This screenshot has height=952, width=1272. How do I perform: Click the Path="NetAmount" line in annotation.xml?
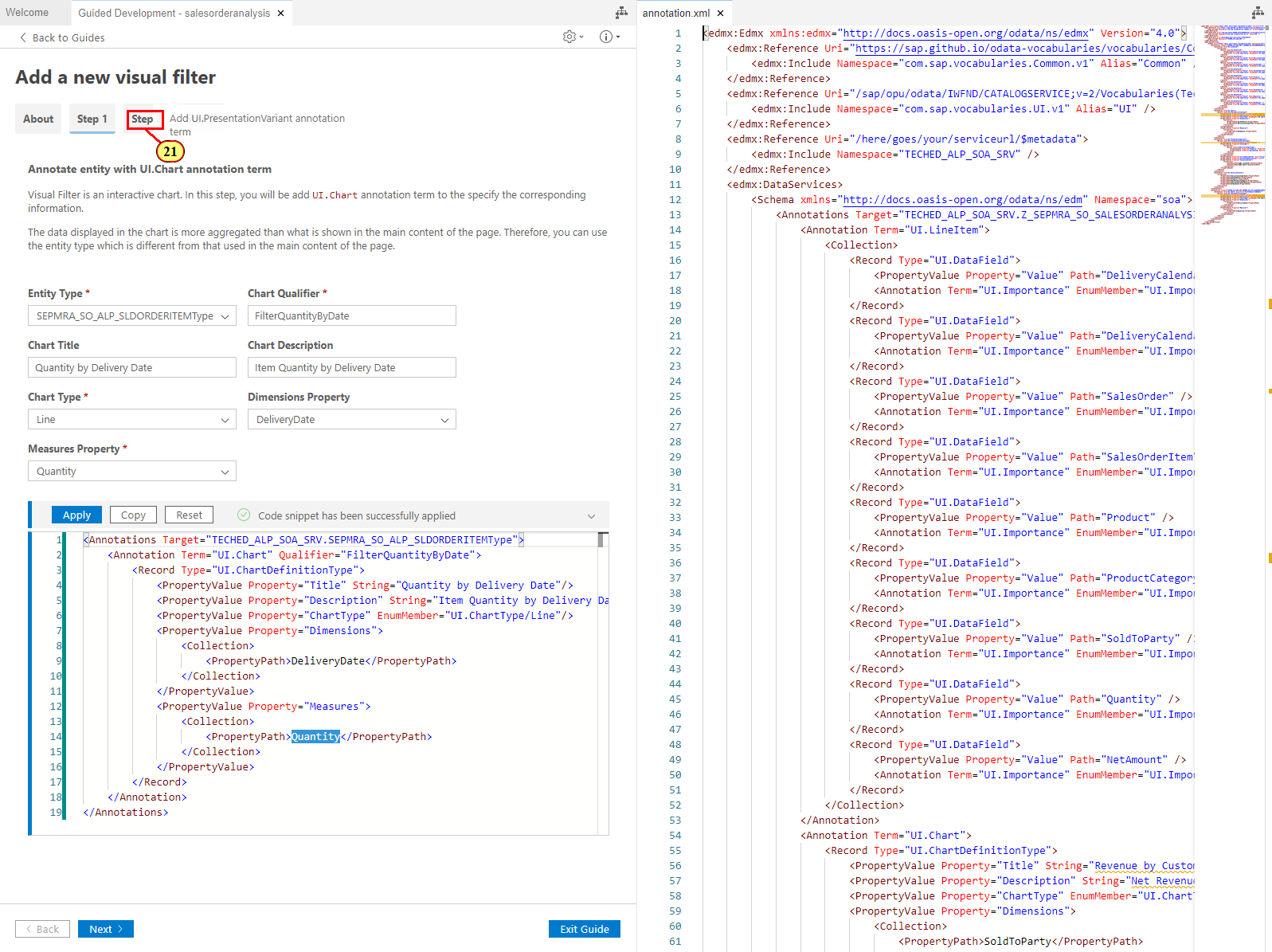pos(1031,759)
